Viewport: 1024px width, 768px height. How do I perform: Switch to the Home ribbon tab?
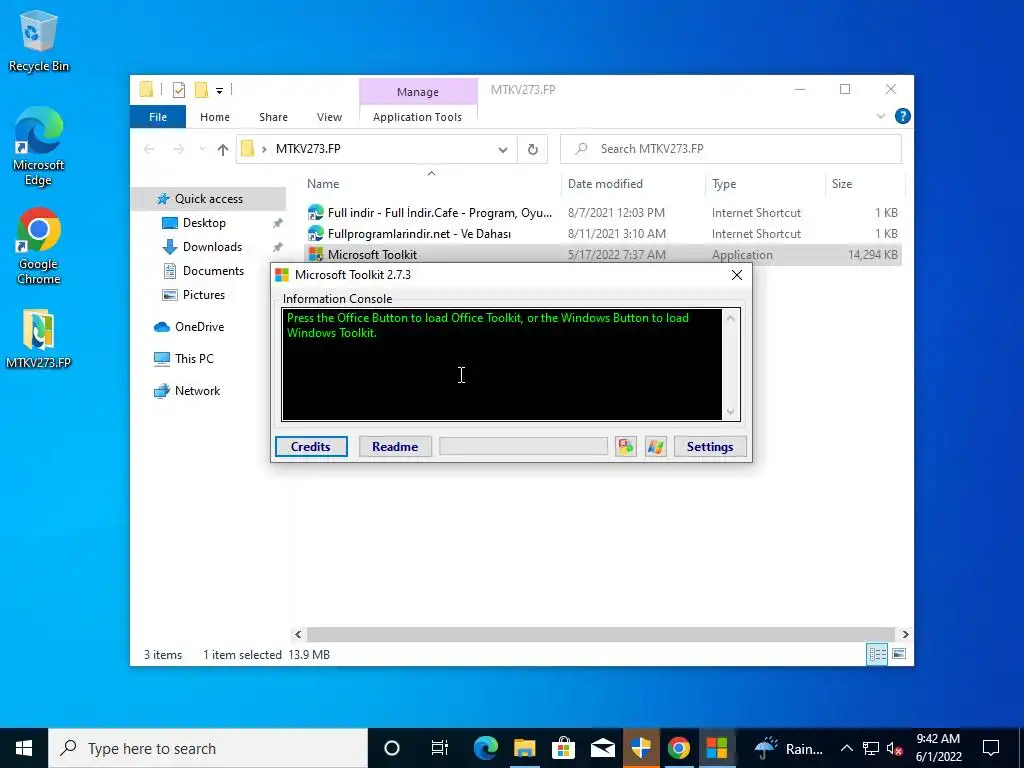click(215, 117)
